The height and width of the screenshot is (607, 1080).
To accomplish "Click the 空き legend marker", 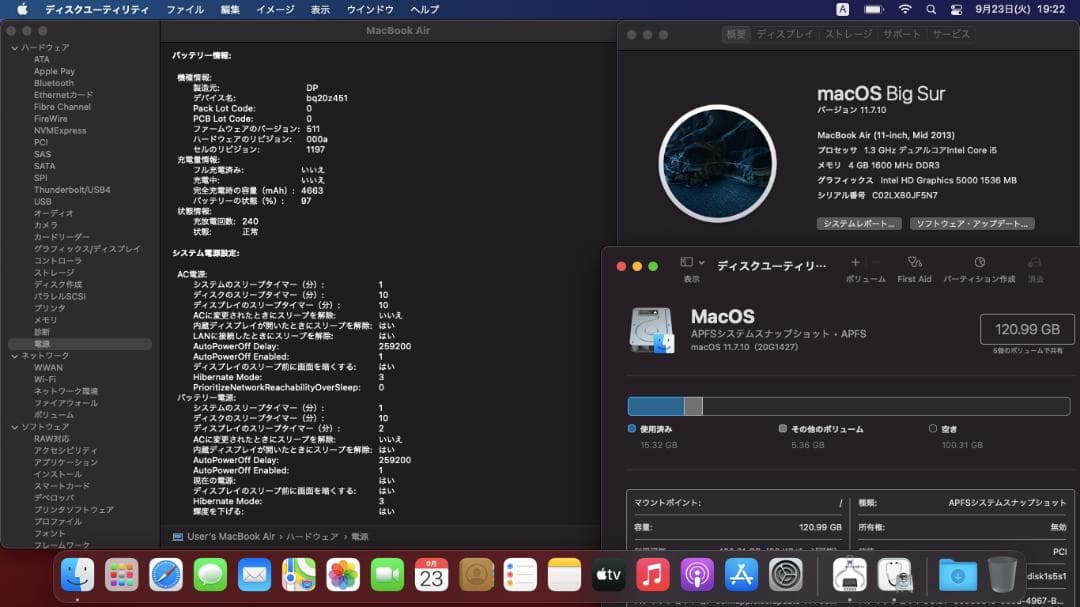I will (x=933, y=427).
